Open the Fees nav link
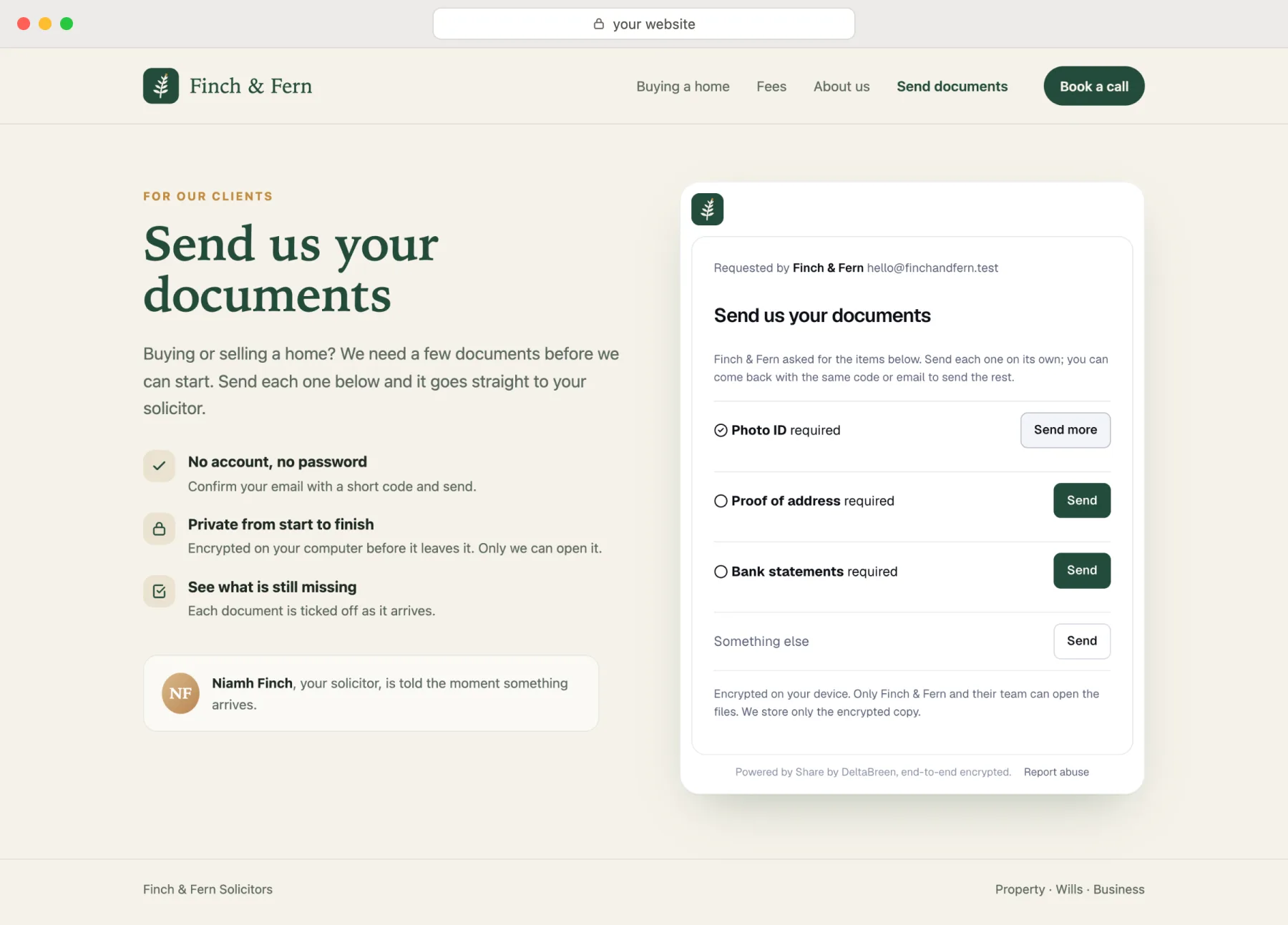The image size is (1288, 925). tap(771, 87)
